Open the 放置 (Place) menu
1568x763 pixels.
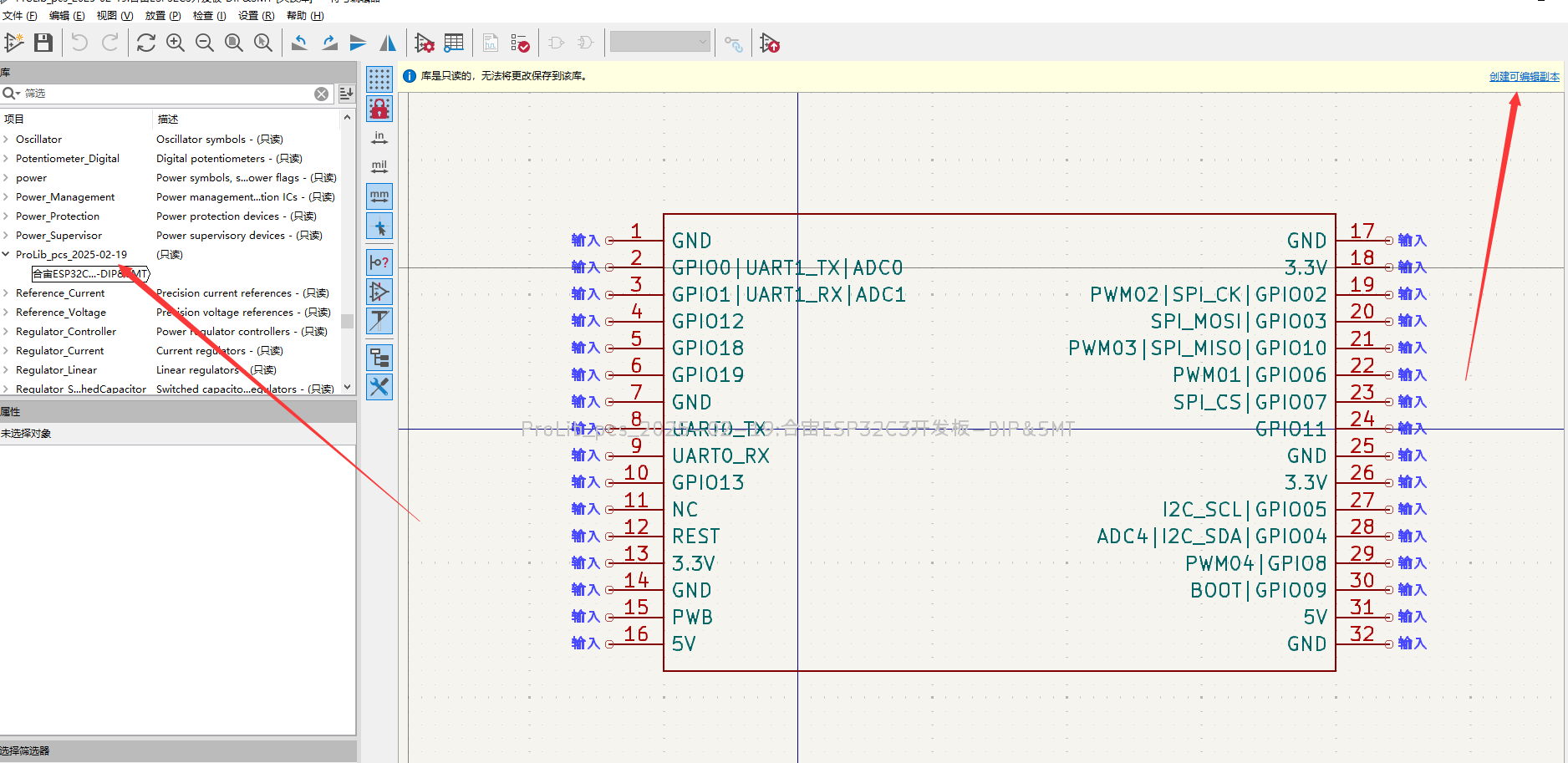point(162,16)
